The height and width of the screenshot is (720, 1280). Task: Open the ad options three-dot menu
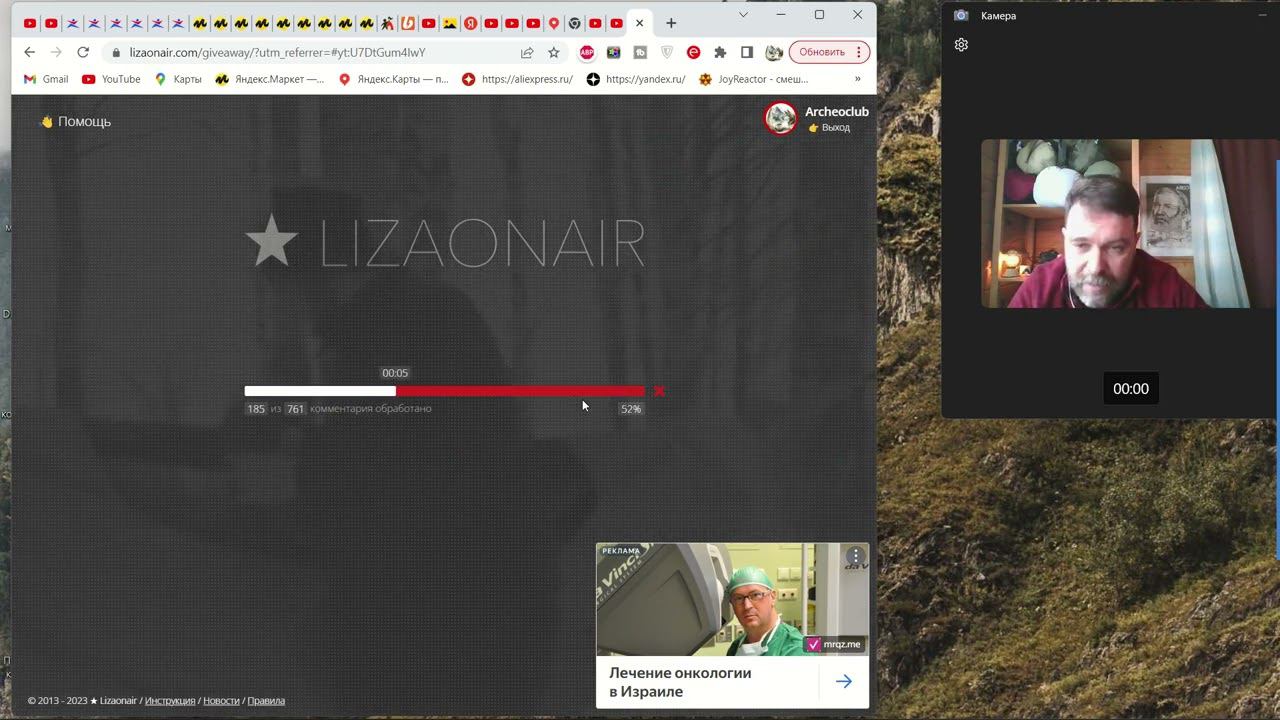tap(856, 556)
